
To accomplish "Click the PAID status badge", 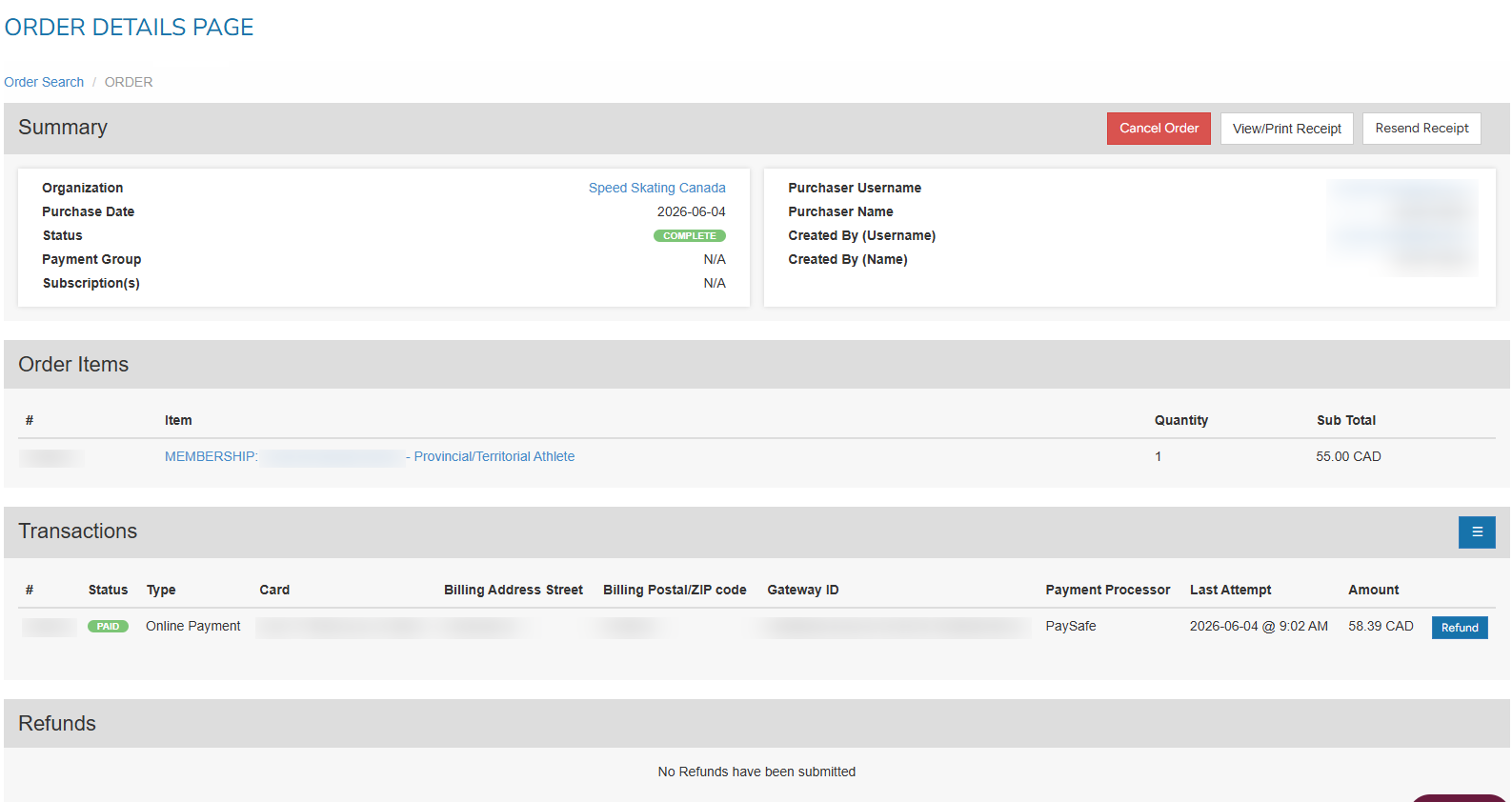I will (x=108, y=627).
